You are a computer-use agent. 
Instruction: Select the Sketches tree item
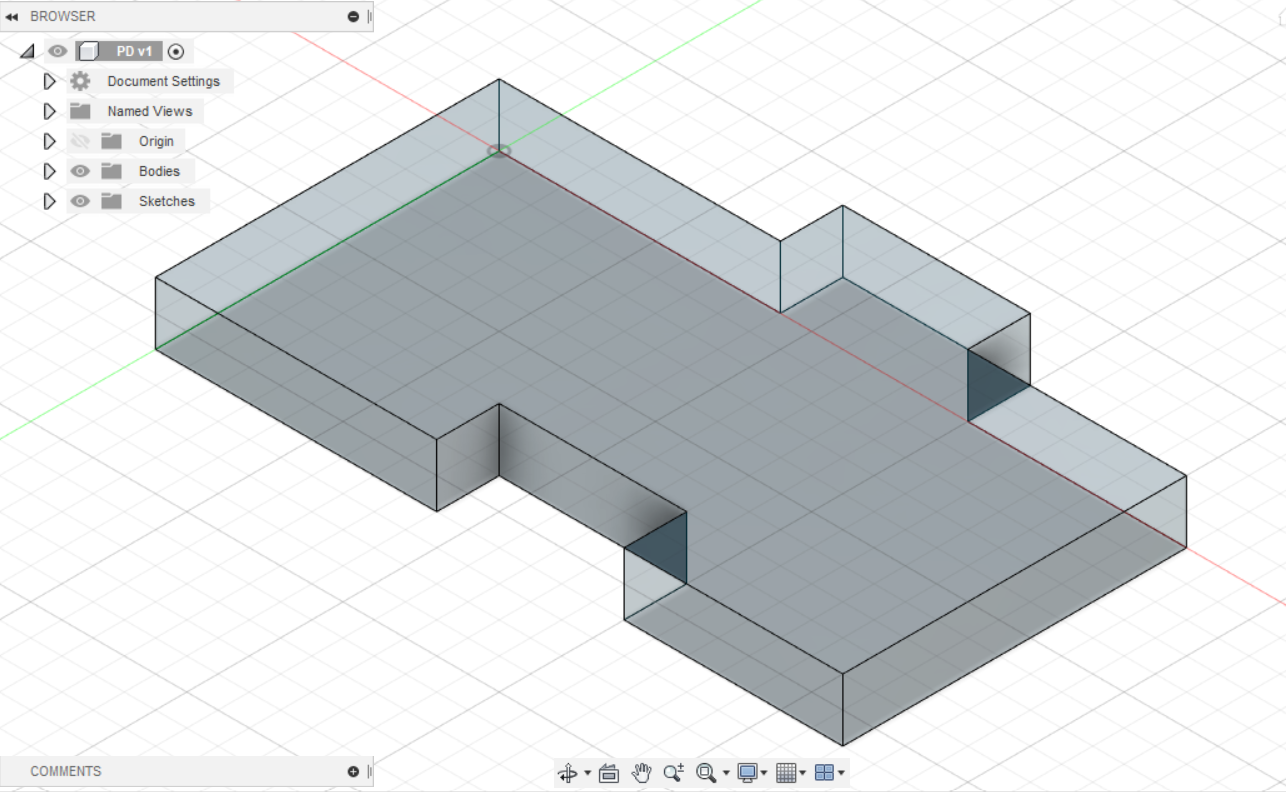167,201
